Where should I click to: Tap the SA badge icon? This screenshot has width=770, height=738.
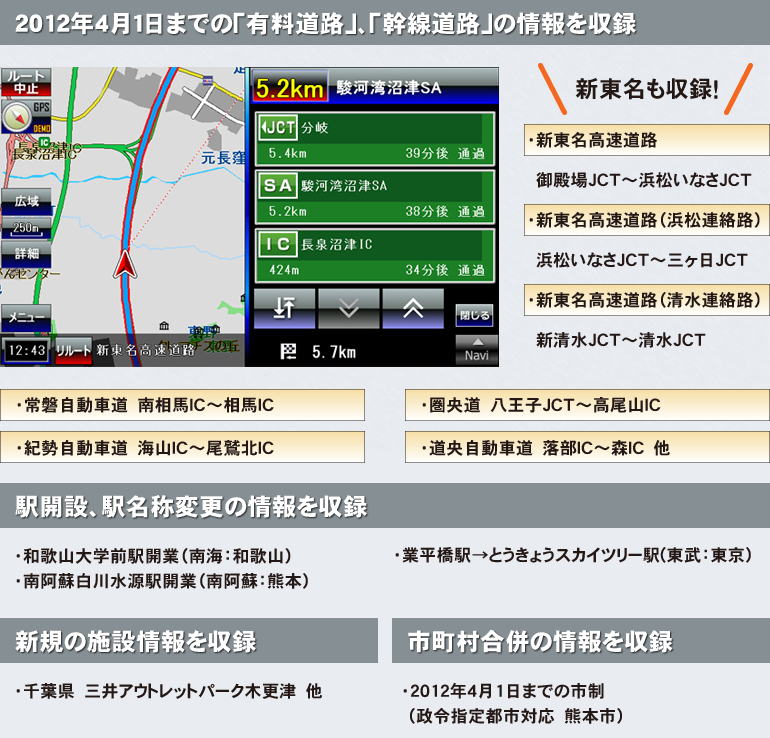pyautogui.click(x=278, y=186)
